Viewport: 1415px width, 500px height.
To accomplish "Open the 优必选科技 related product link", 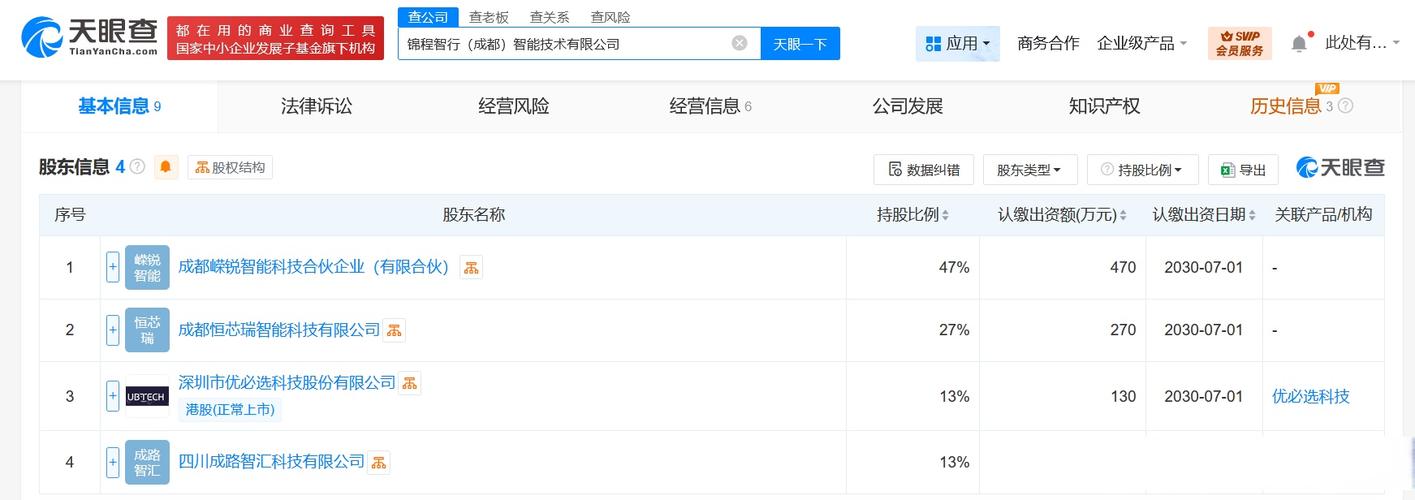I will [1311, 396].
